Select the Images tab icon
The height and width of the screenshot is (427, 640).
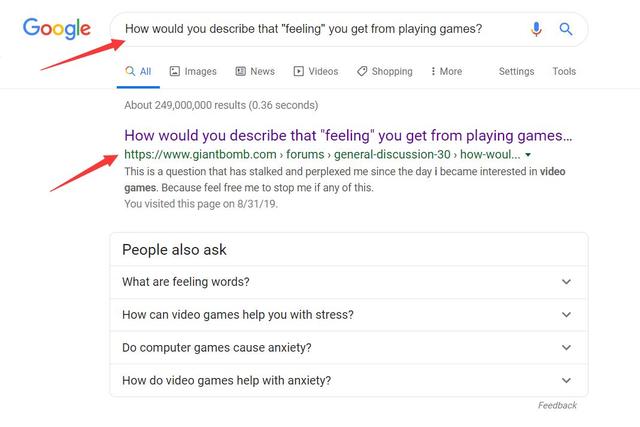pyautogui.click(x=175, y=71)
